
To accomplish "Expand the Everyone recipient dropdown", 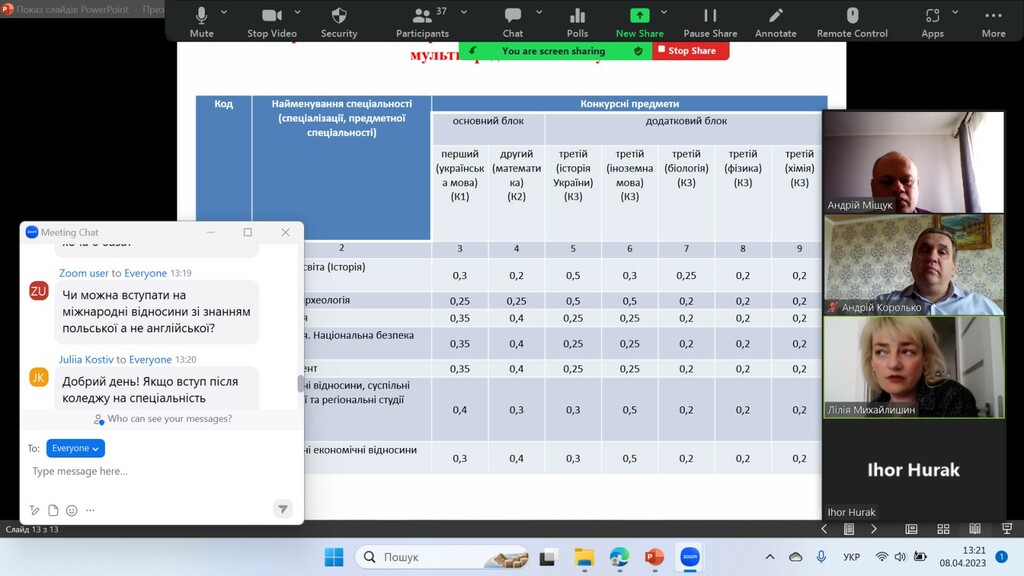I will coord(75,449).
